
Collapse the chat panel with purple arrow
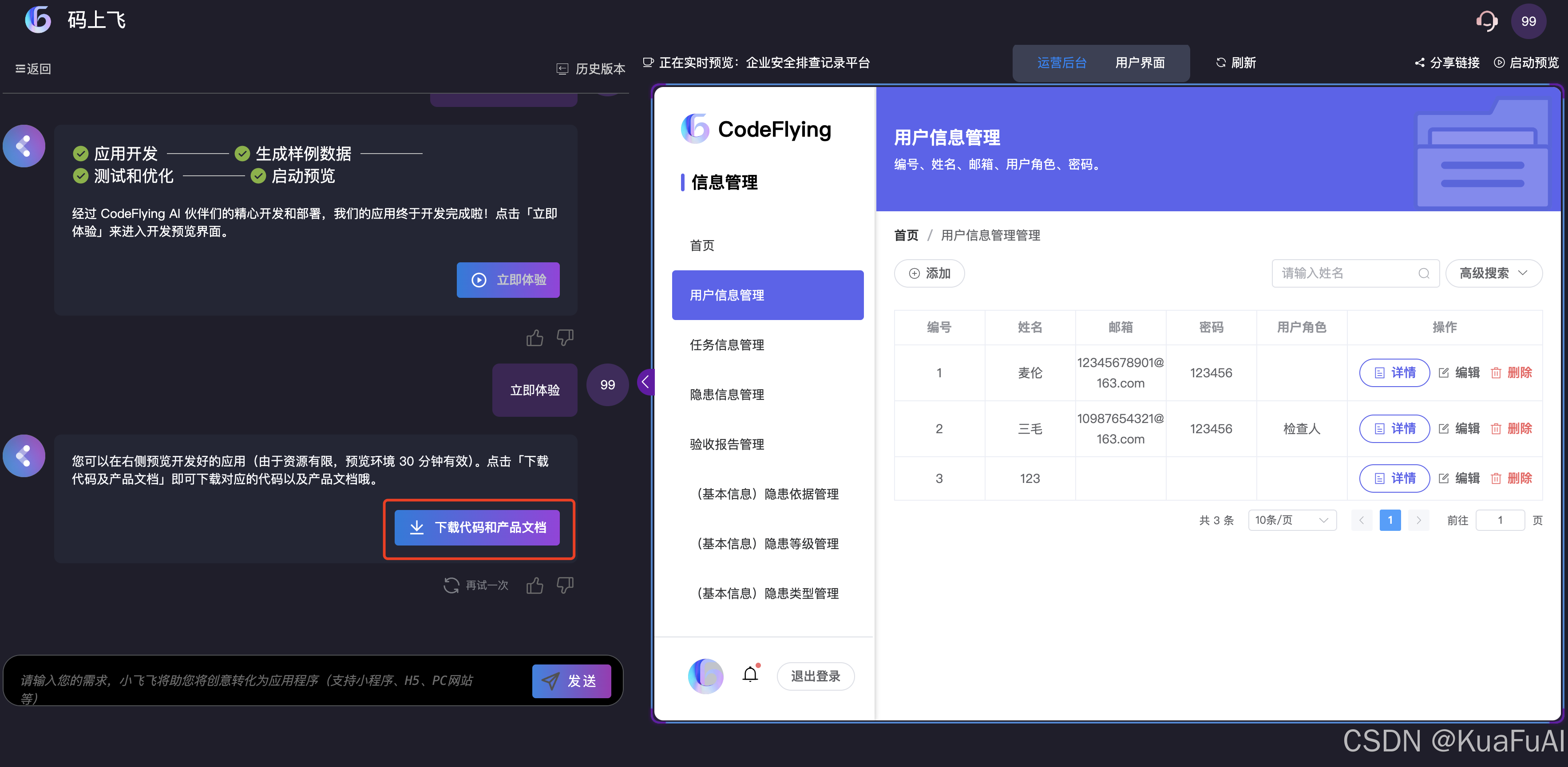pyautogui.click(x=645, y=382)
